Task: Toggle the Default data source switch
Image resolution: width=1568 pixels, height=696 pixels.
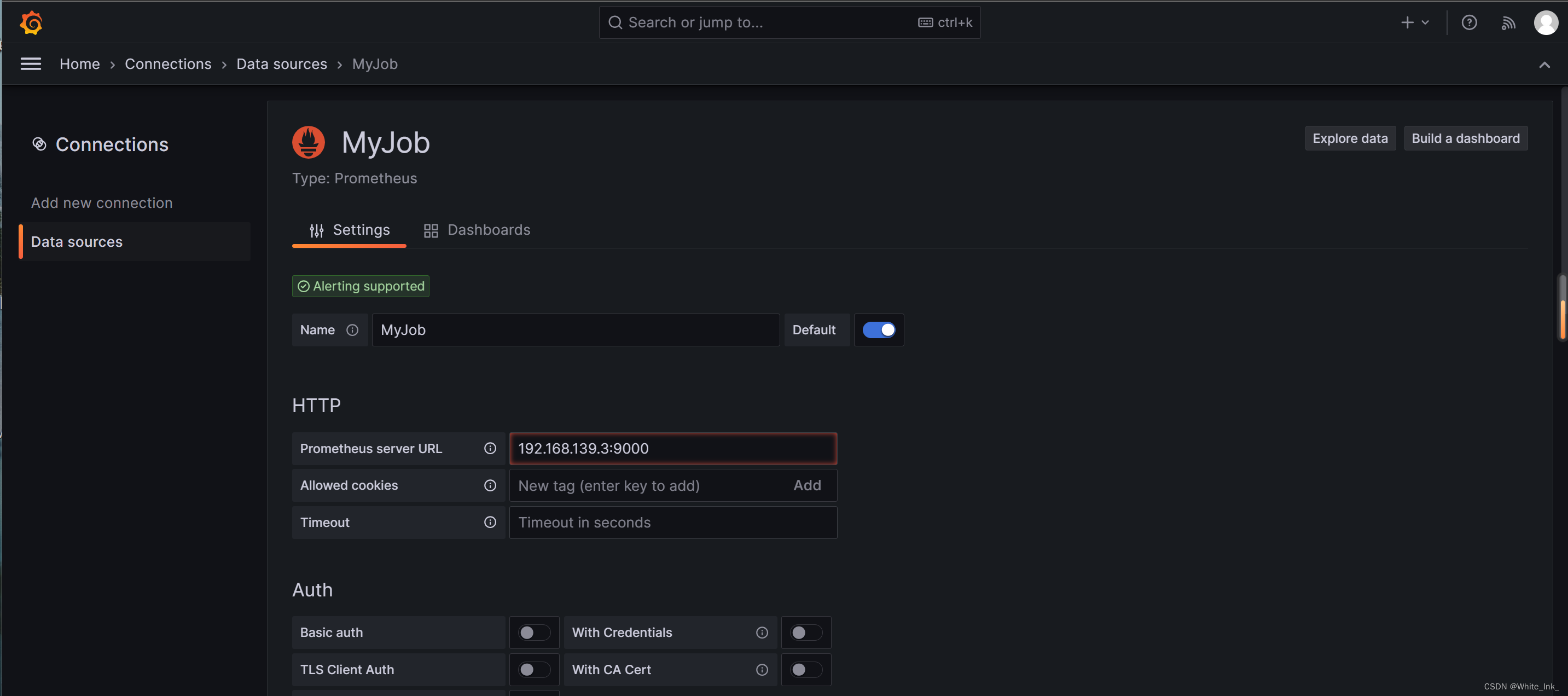Action: click(878, 330)
